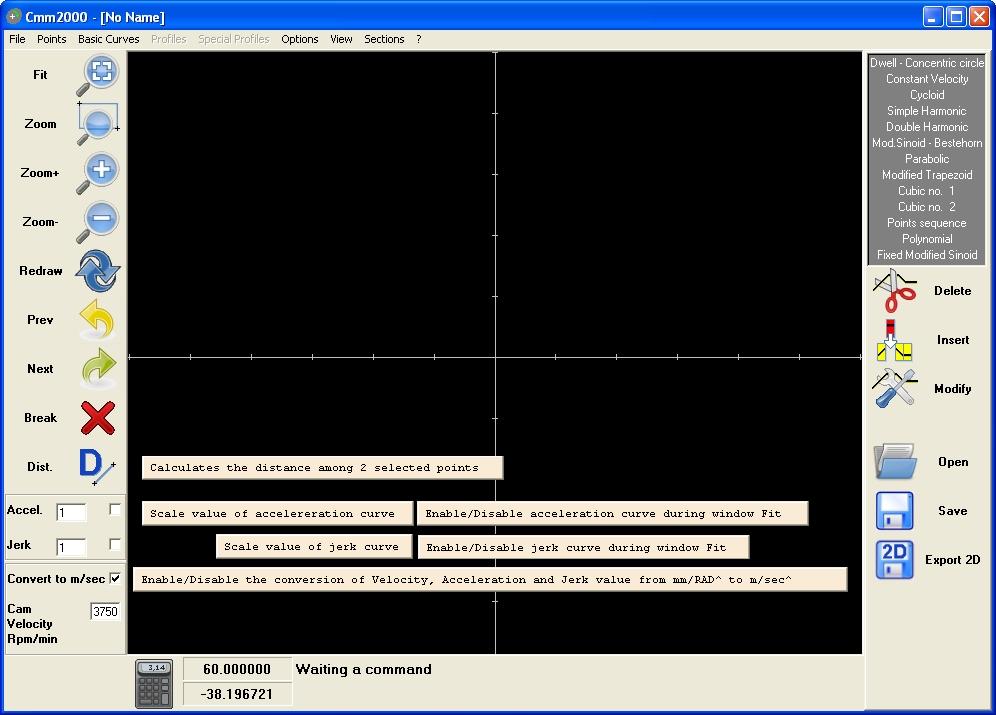This screenshot has height=715, width=996.
Task: Click the Zoom- magnifier icon
Action: pos(98,222)
